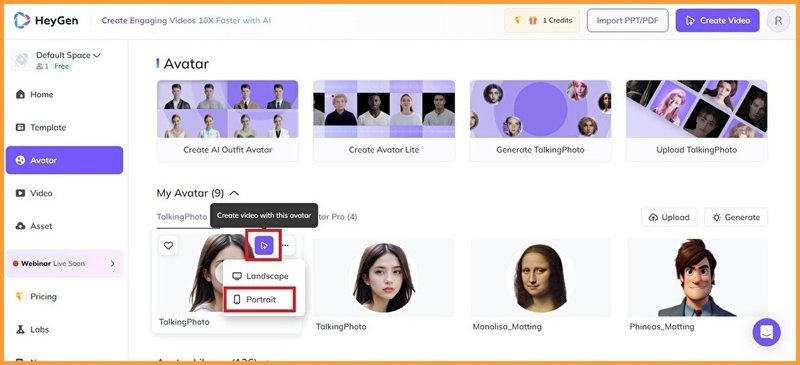This screenshot has width=800, height=365.
Task: Open Upload TalkingPhoto card
Action: 696,121
